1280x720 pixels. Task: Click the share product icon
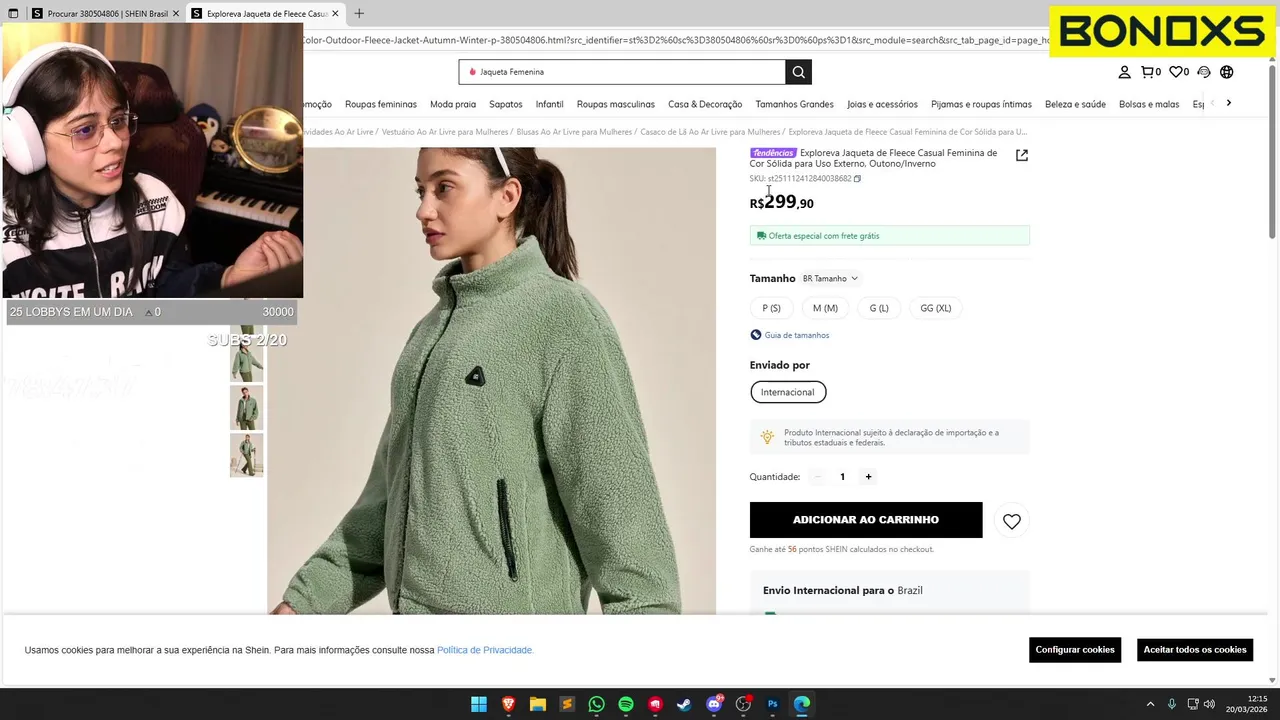click(1021, 155)
